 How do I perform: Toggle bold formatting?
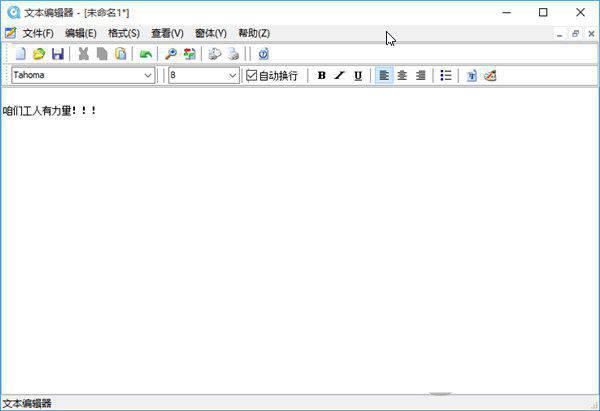pyautogui.click(x=321, y=76)
